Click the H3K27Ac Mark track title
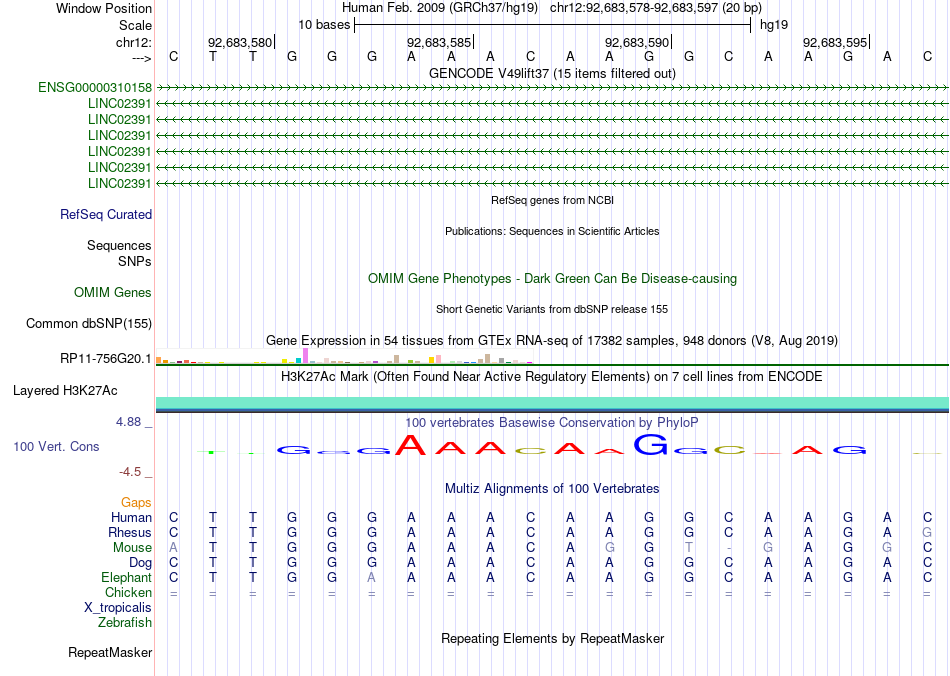Viewport: 950px width, 676px height. [552, 377]
